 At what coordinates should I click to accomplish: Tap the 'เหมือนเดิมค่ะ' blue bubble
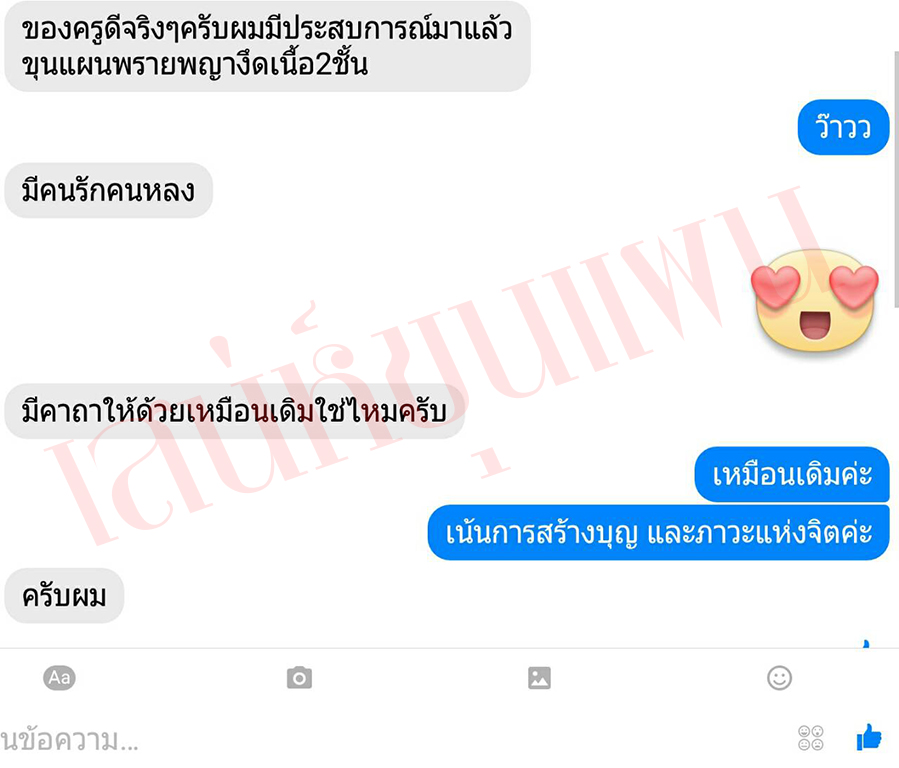[792, 474]
